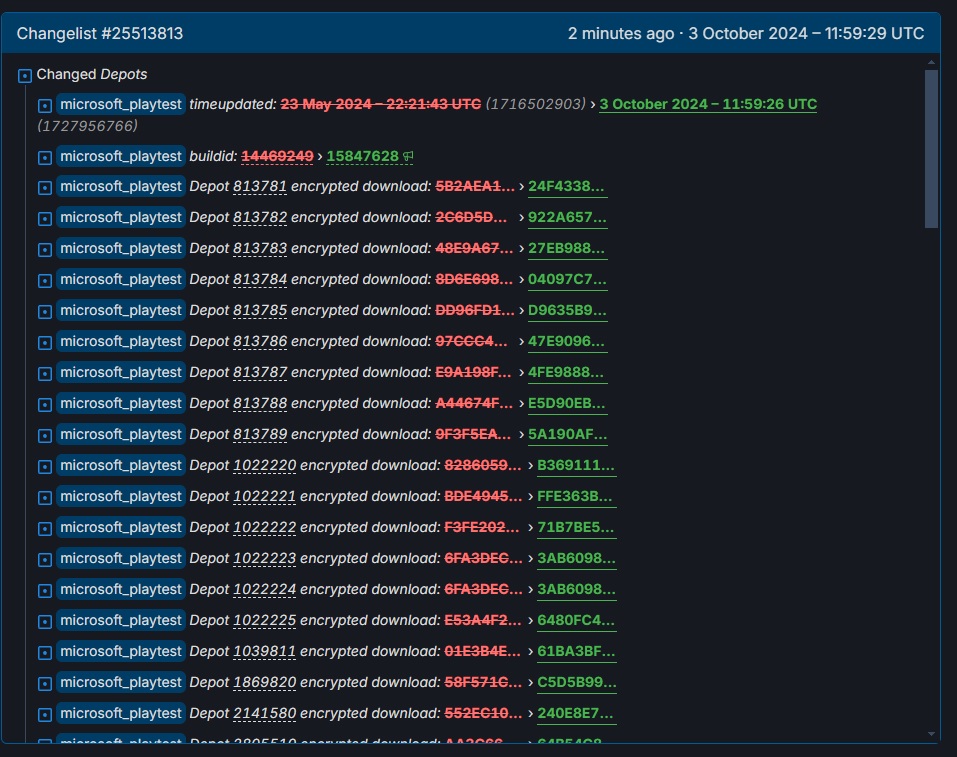Click the square icon on the timeupdated row
957x757 pixels.
point(44,105)
